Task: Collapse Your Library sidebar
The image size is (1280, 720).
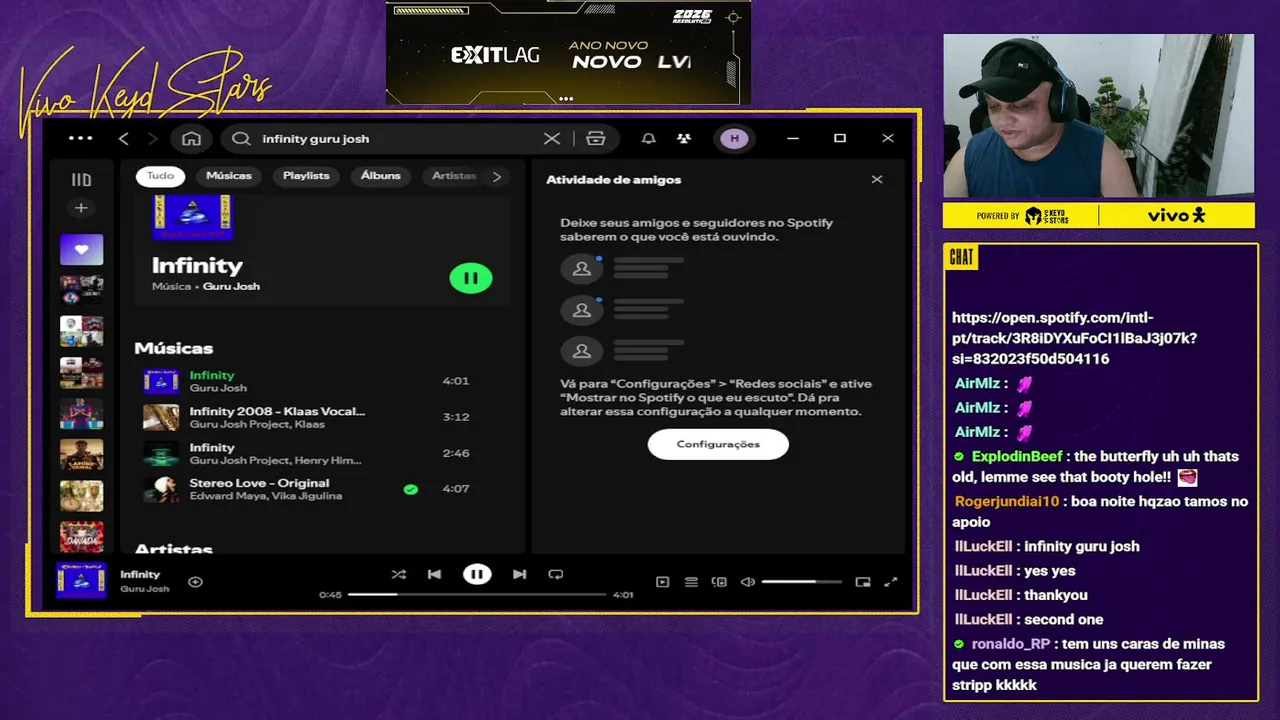Action: coord(81,180)
